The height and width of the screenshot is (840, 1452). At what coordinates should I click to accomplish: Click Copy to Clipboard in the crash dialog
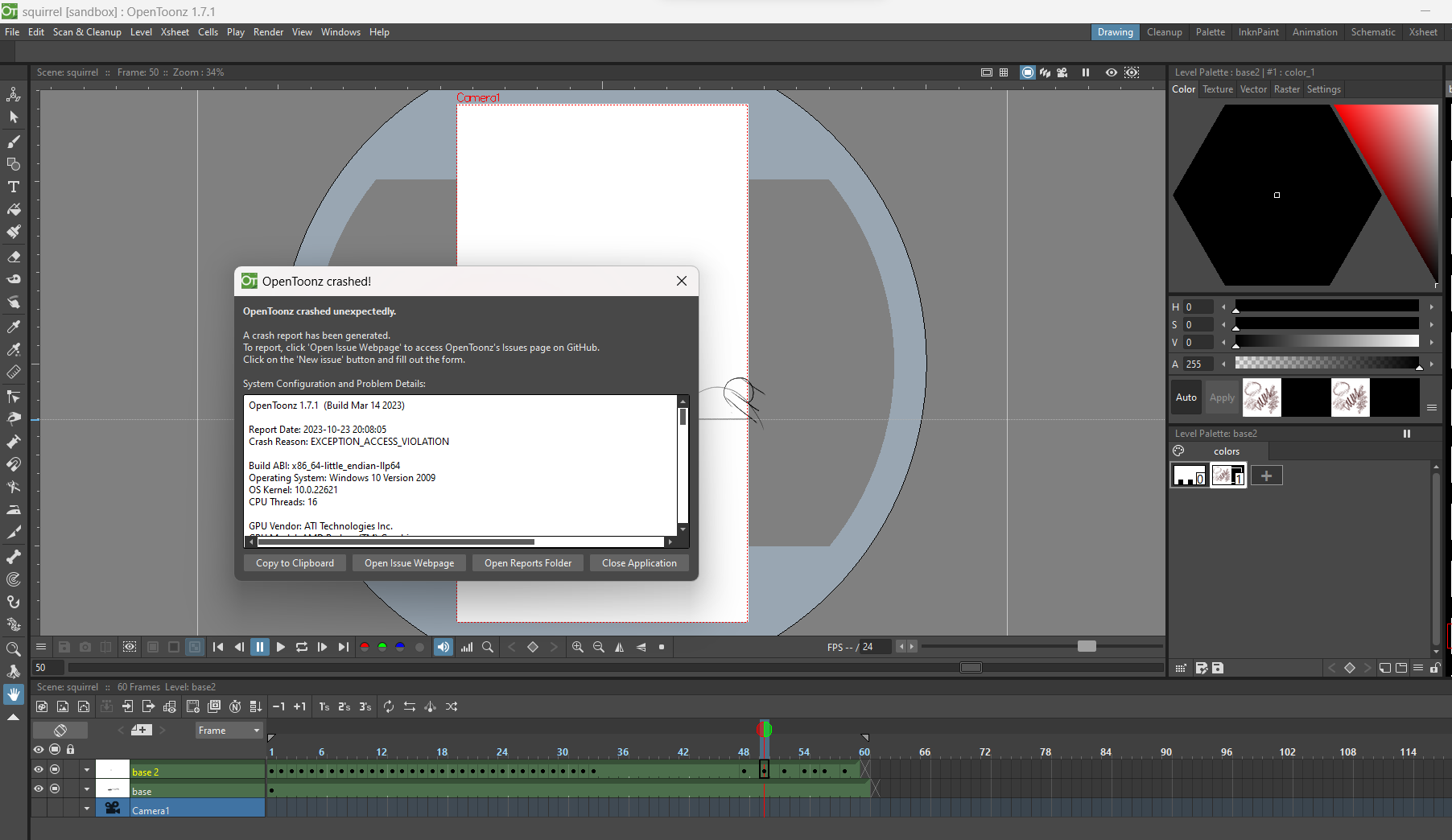pos(294,562)
